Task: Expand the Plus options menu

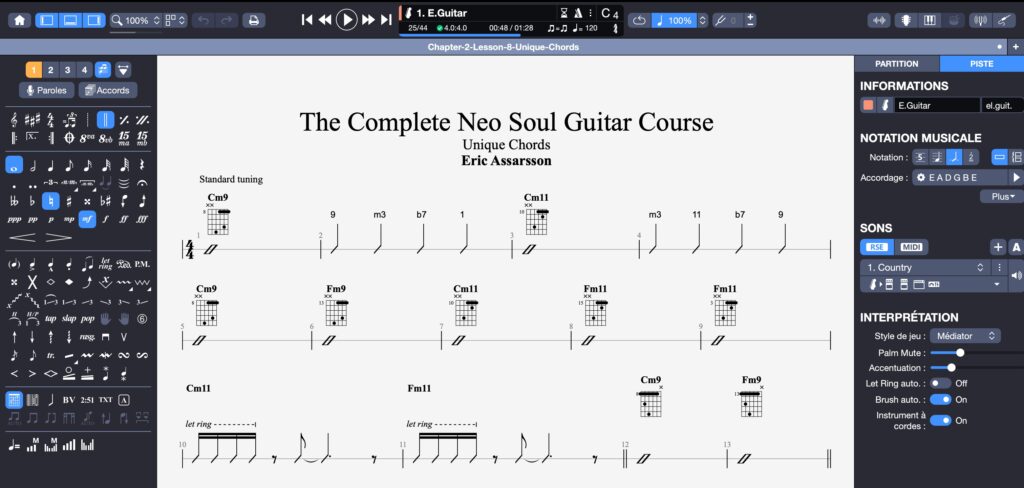Action: (x=1001, y=197)
